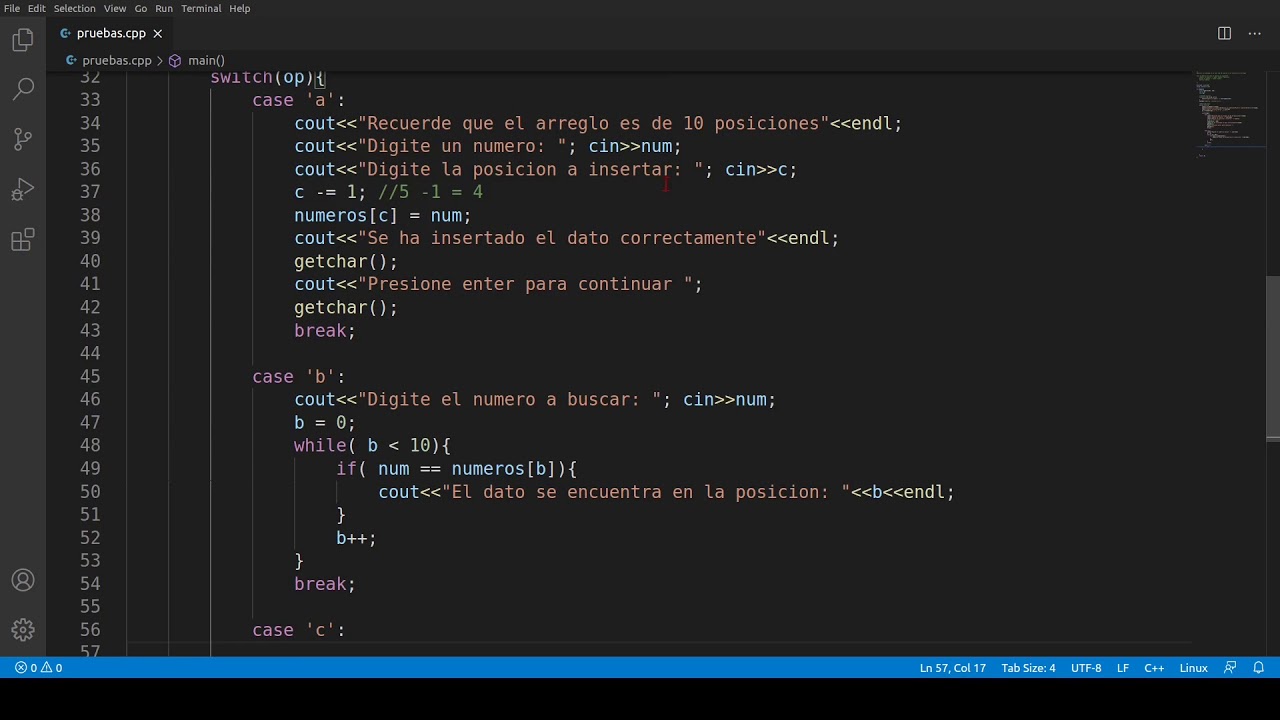
Task: Open the Extensions view
Action: [x=23, y=240]
